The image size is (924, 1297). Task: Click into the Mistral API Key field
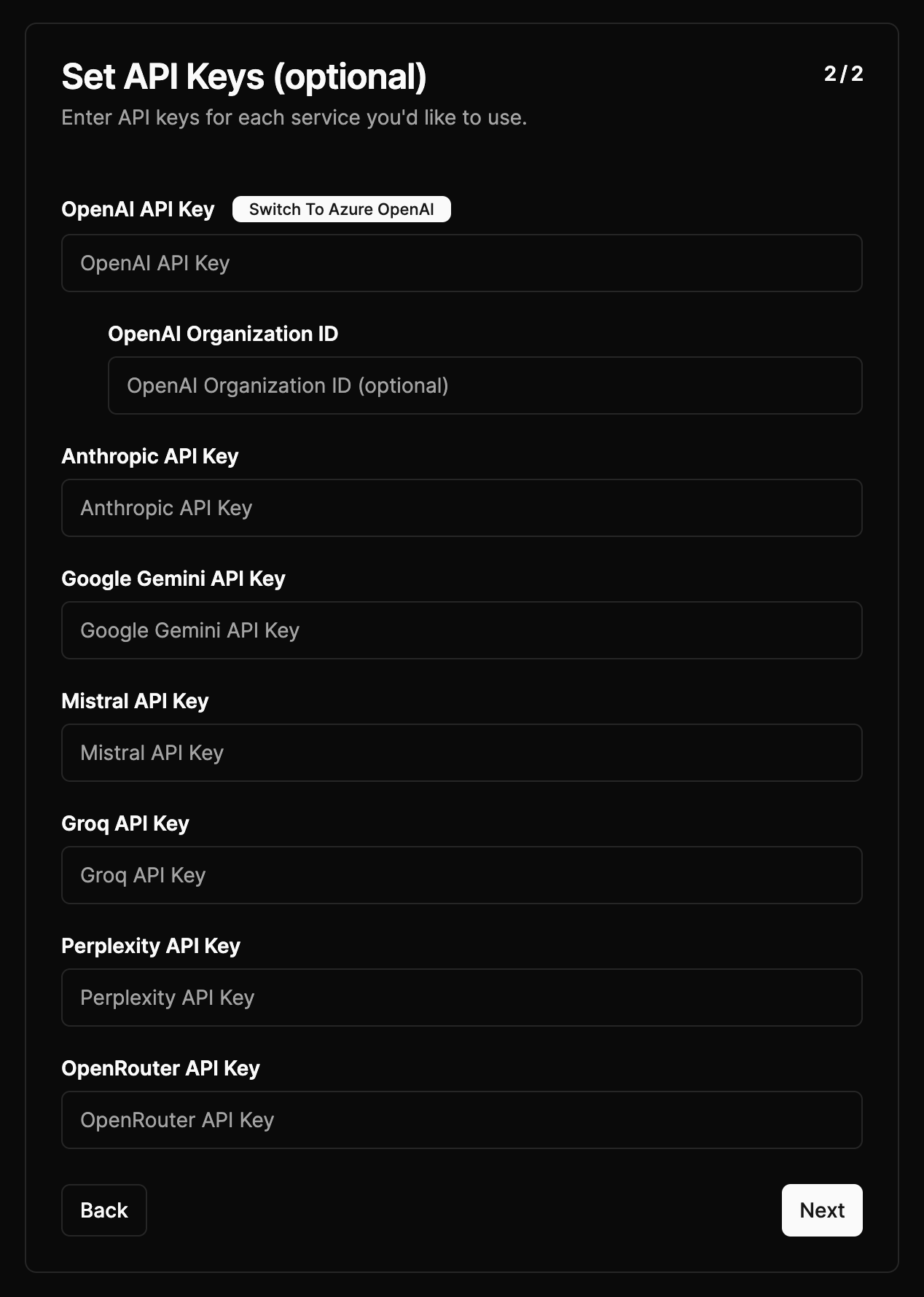pos(461,753)
